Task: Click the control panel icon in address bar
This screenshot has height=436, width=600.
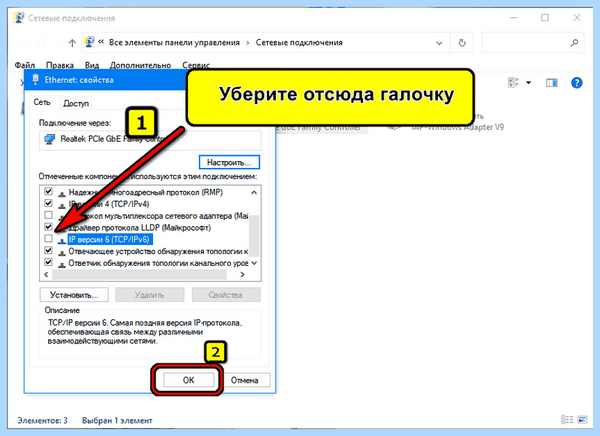Action: pos(89,42)
